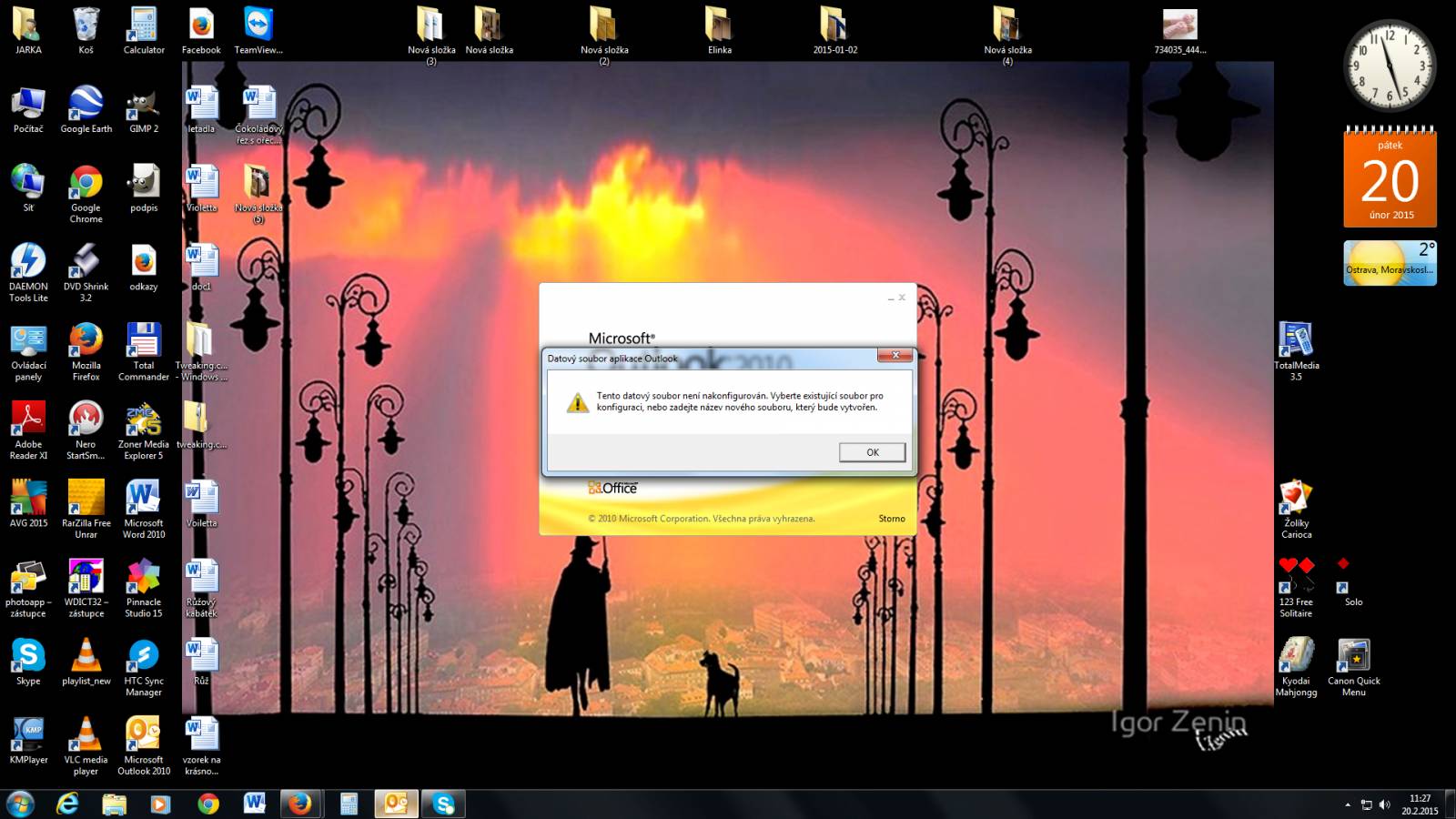The height and width of the screenshot is (819, 1456).
Task: Show hidden system tray icons
Action: (x=1348, y=804)
